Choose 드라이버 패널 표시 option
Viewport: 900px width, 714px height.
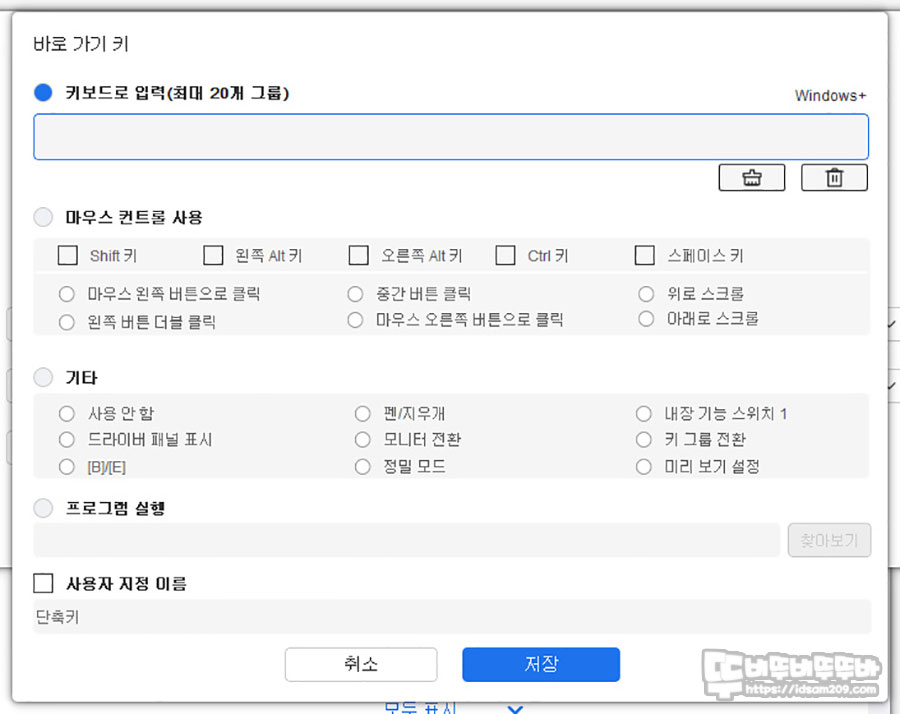click(x=67, y=440)
